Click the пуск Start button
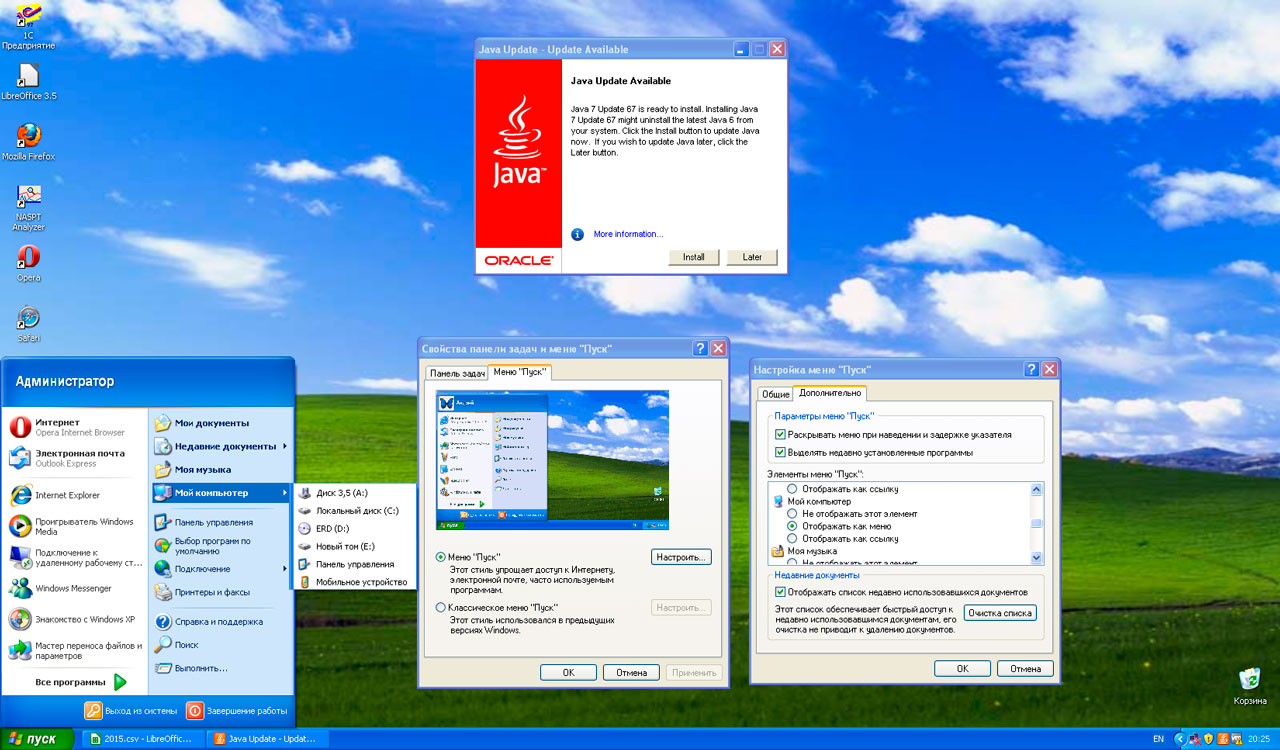 37,739
